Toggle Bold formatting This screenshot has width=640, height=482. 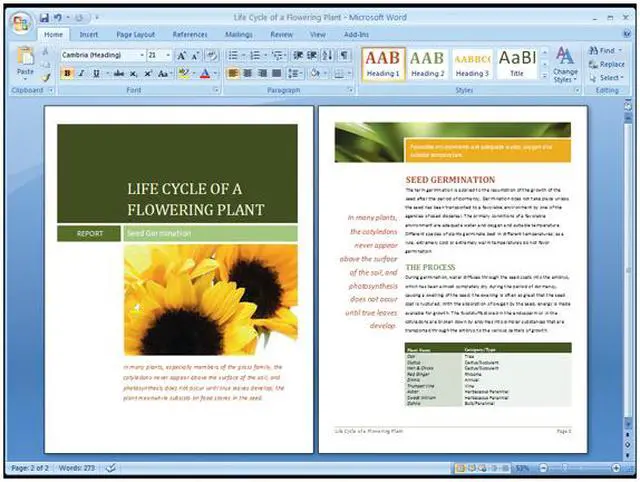[67, 74]
